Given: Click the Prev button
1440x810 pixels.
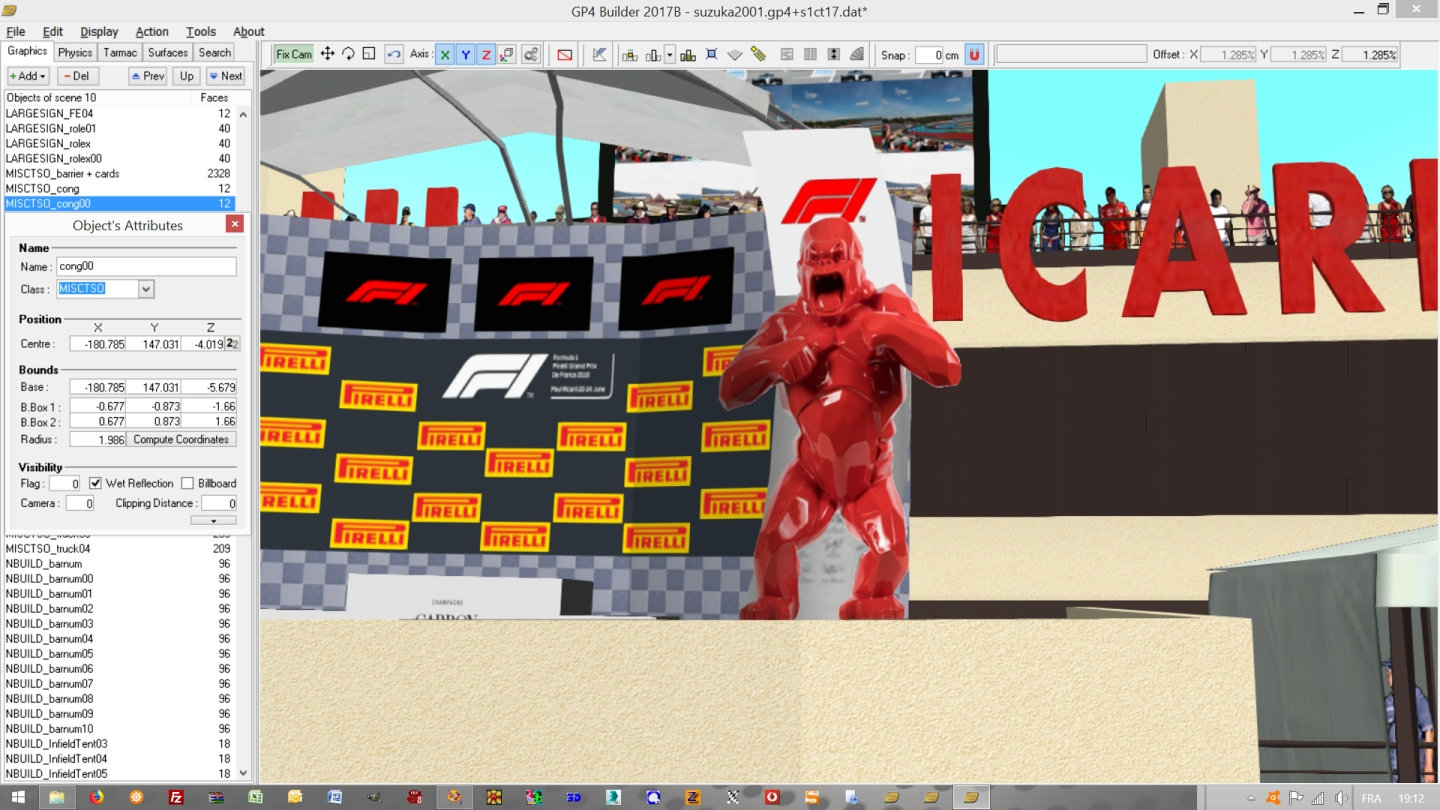Looking at the screenshot, I should point(148,76).
